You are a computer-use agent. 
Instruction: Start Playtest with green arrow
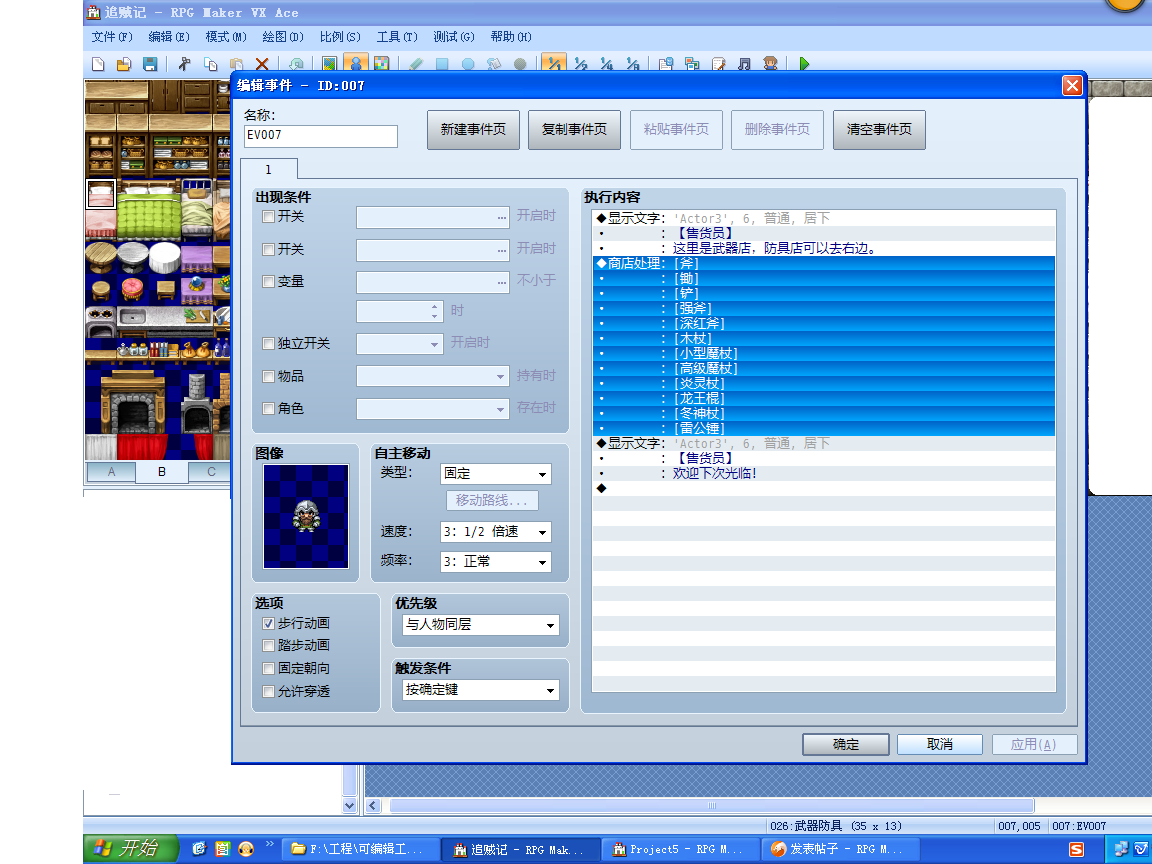tap(804, 64)
